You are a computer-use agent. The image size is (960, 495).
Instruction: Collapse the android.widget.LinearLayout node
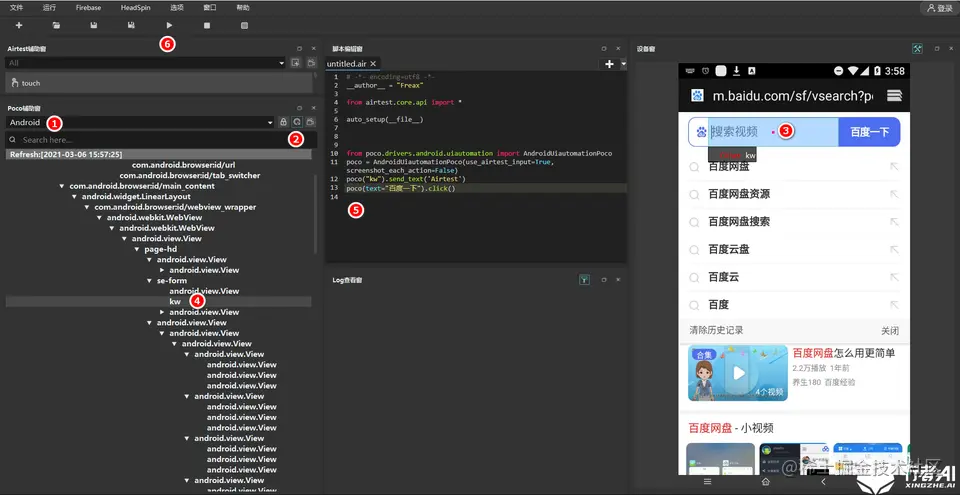pyautogui.click(x=74, y=197)
